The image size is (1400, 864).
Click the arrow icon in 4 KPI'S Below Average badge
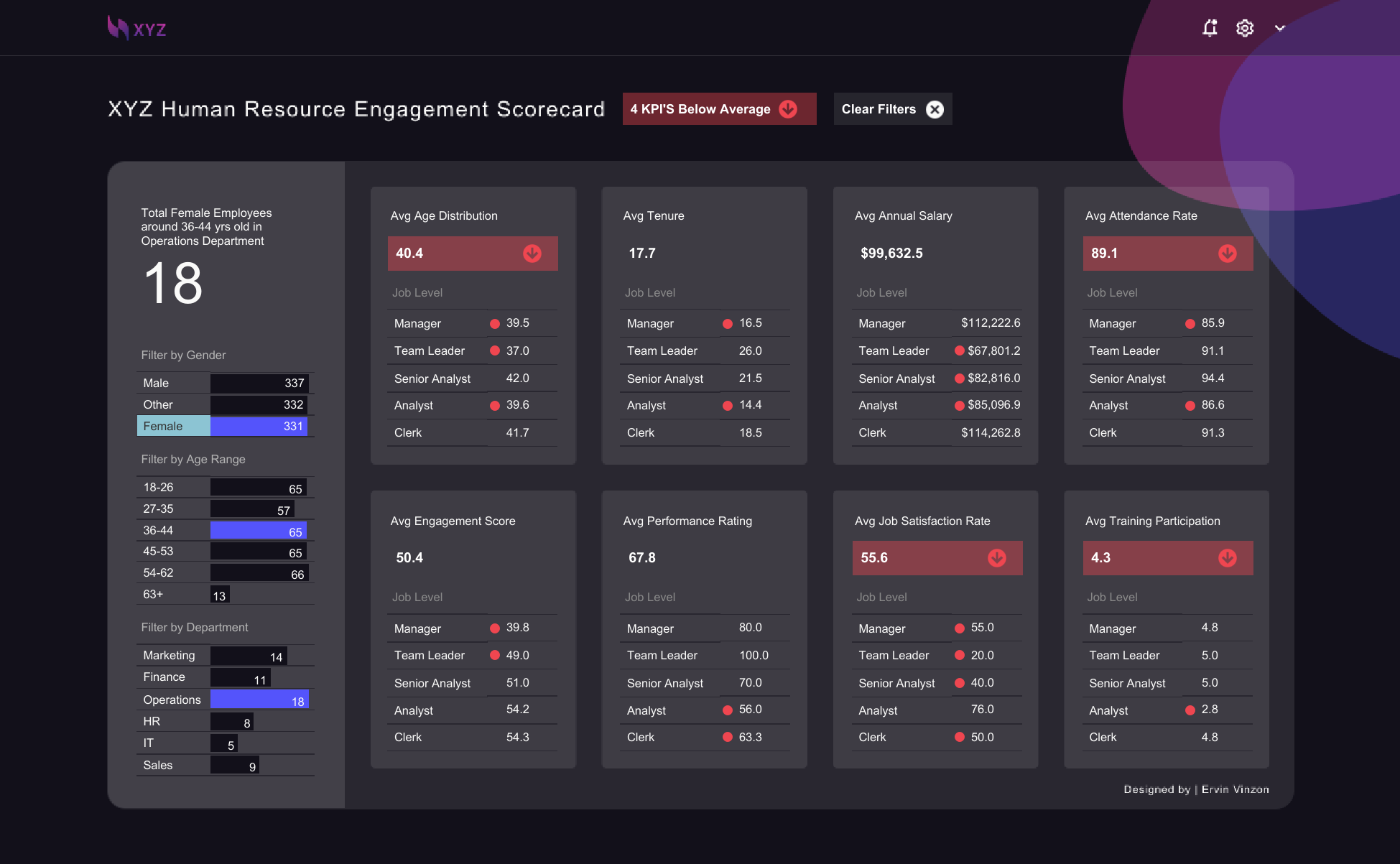788,109
